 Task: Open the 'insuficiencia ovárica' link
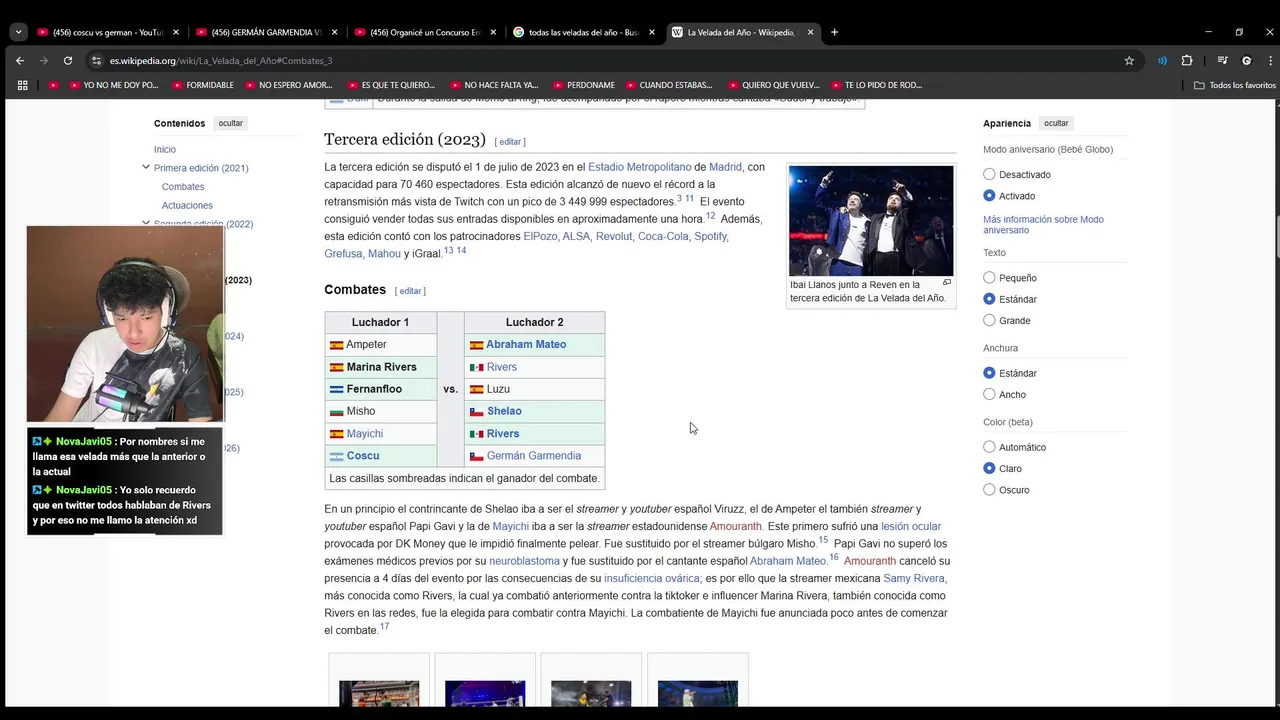click(652, 578)
